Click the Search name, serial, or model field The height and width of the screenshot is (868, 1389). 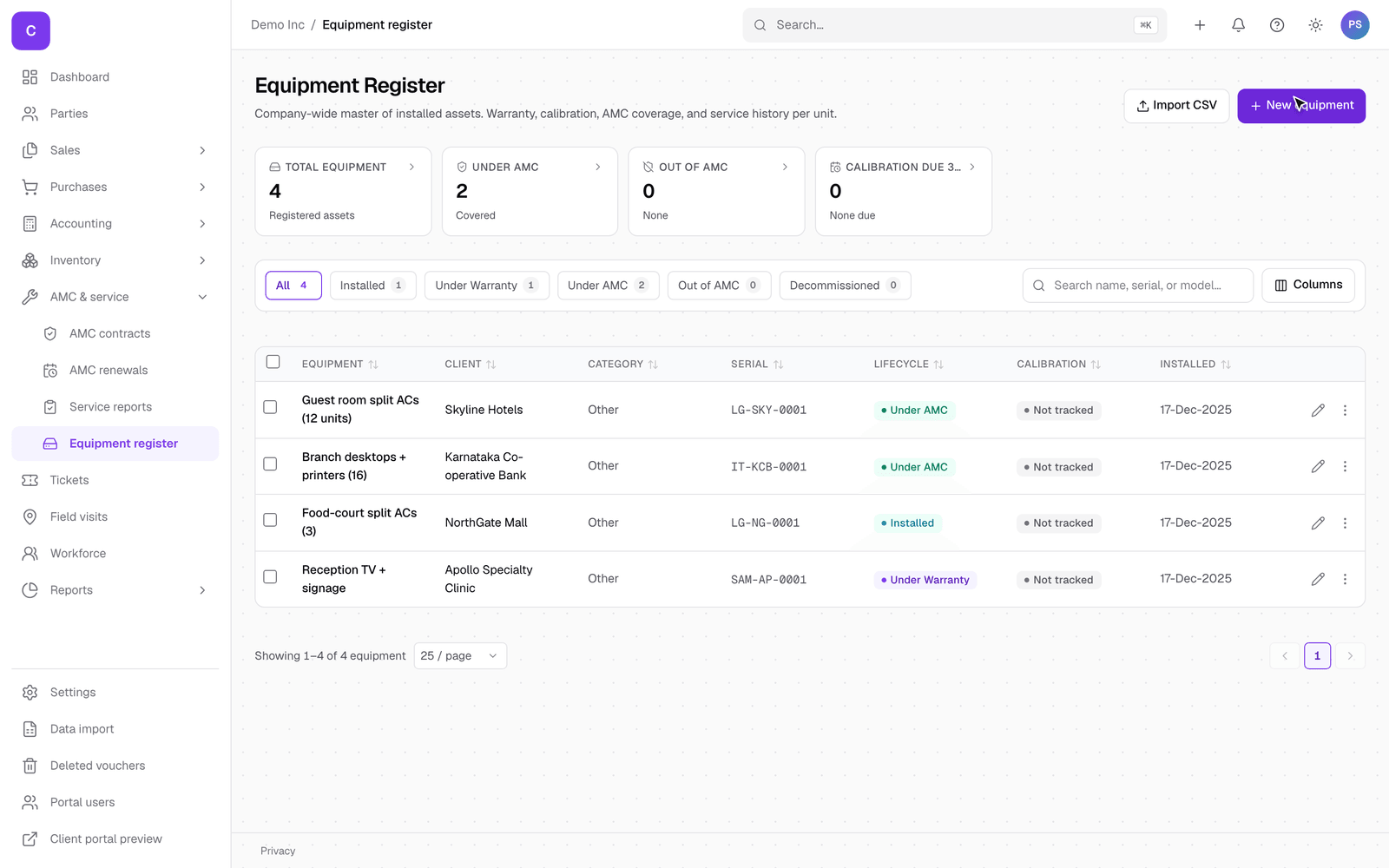[1137, 286]
